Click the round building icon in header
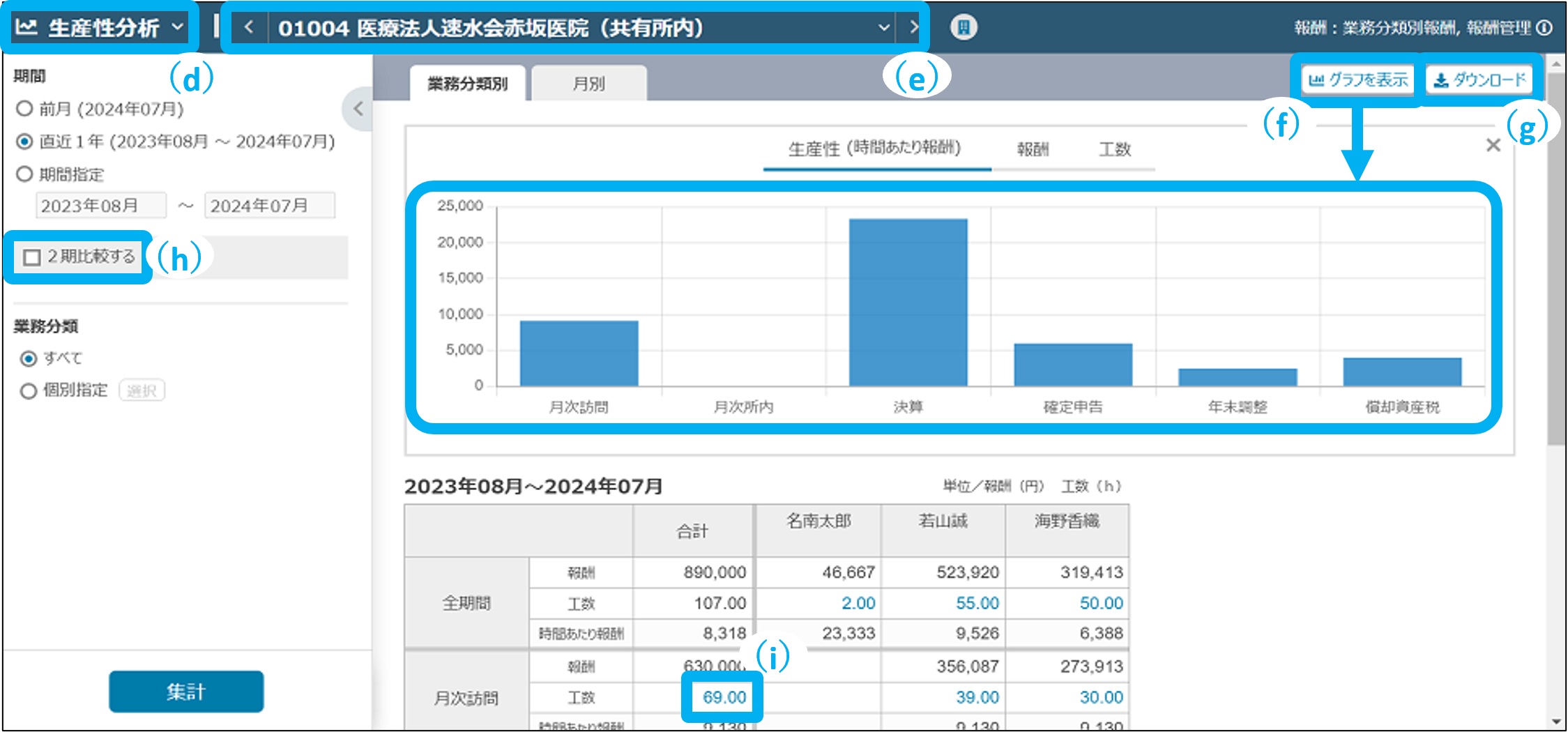 point(964,28)
